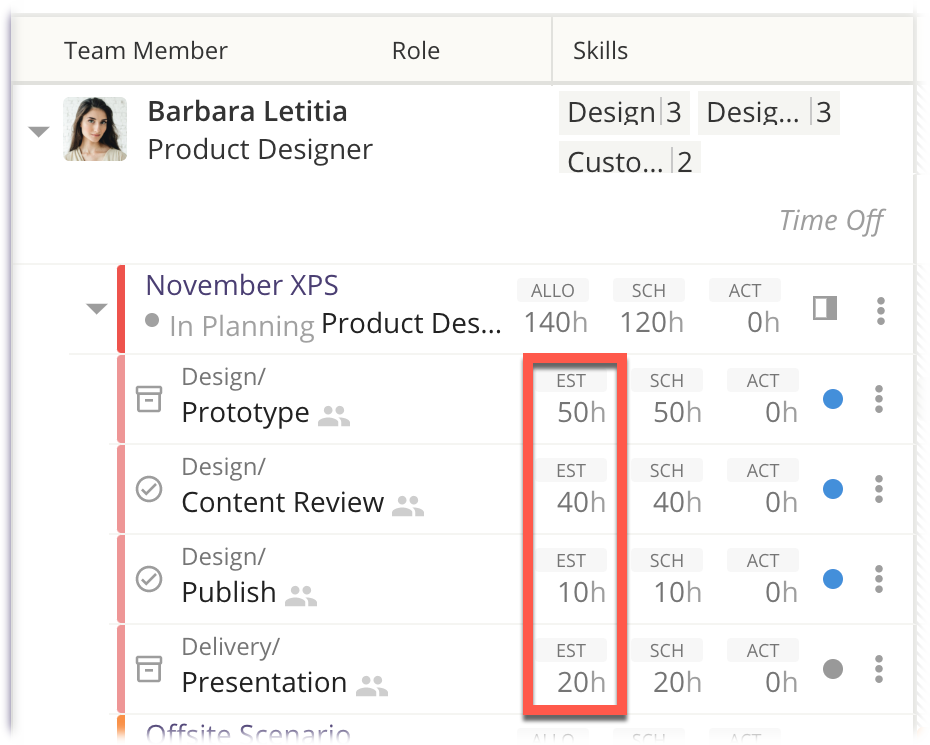The width and height of the screenshot is (930, 745).
Task: Open the November XPS project link
Action: [x=240, y=286]
